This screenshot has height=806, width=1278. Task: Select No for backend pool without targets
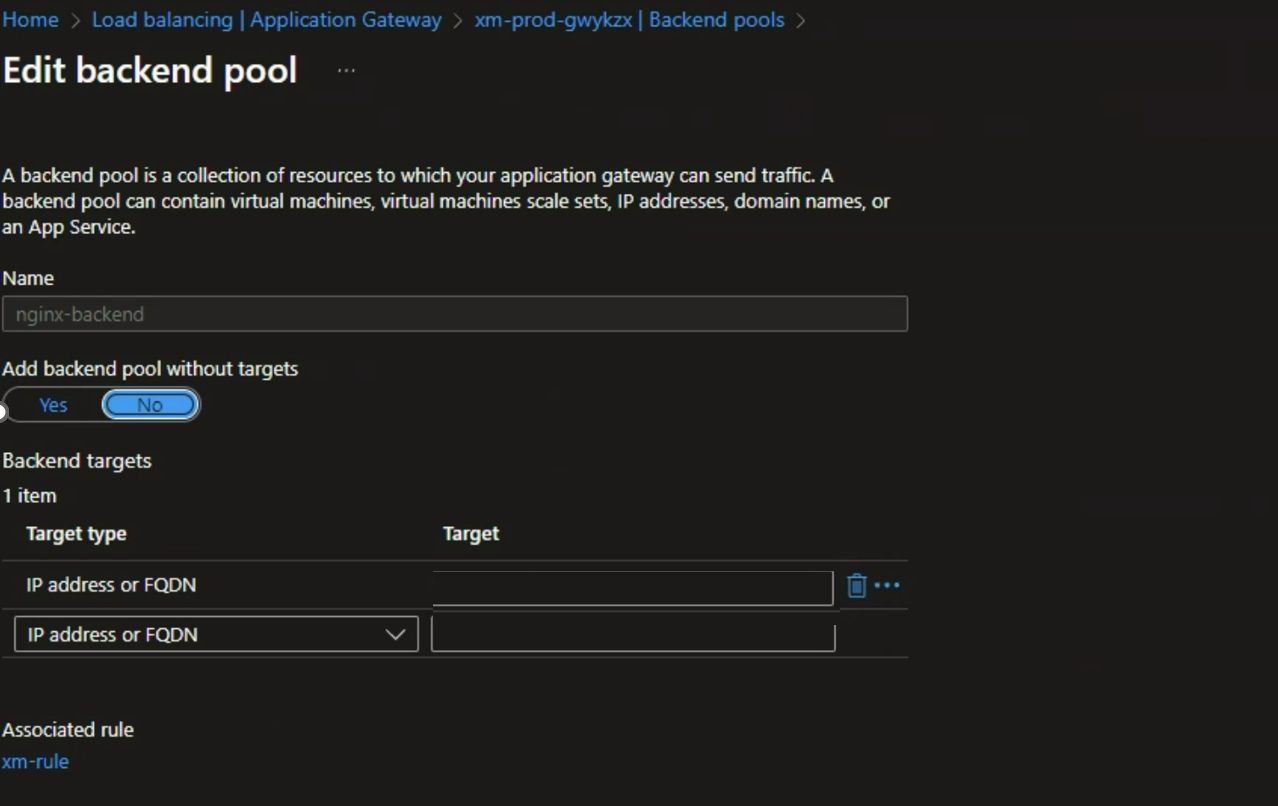[150, 405]
